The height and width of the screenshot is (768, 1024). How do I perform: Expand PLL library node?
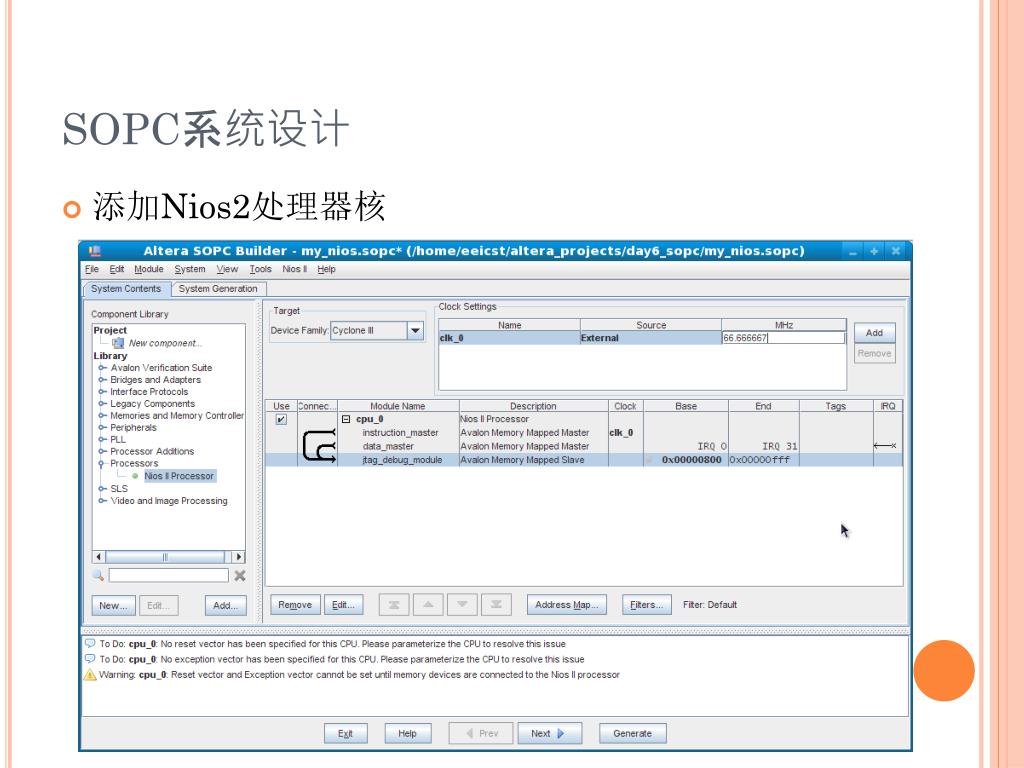[102, 440]
